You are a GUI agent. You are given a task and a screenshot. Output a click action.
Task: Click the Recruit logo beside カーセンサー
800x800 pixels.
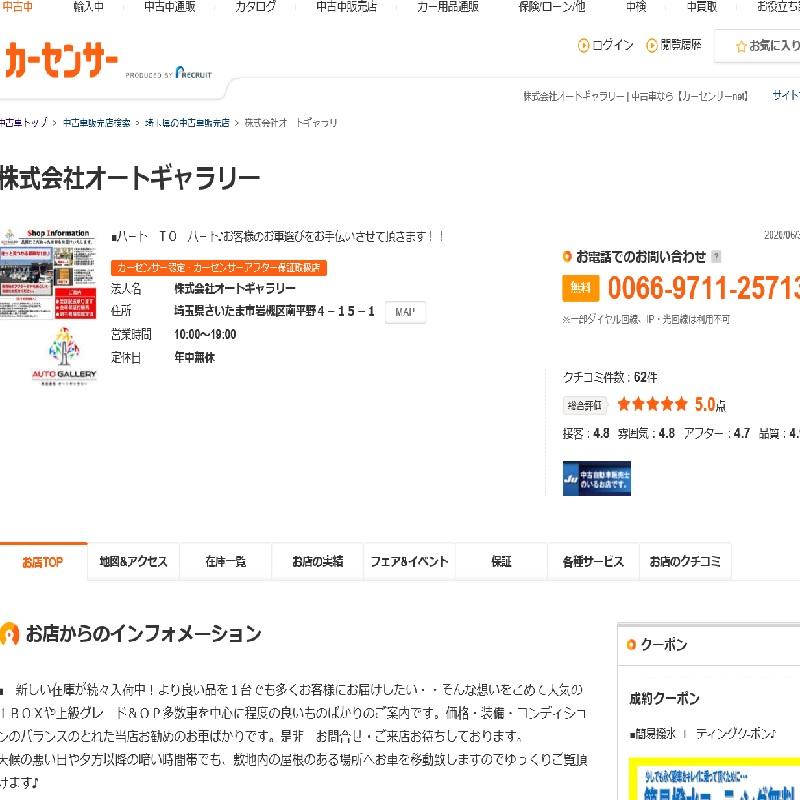[x=193, y=73]
